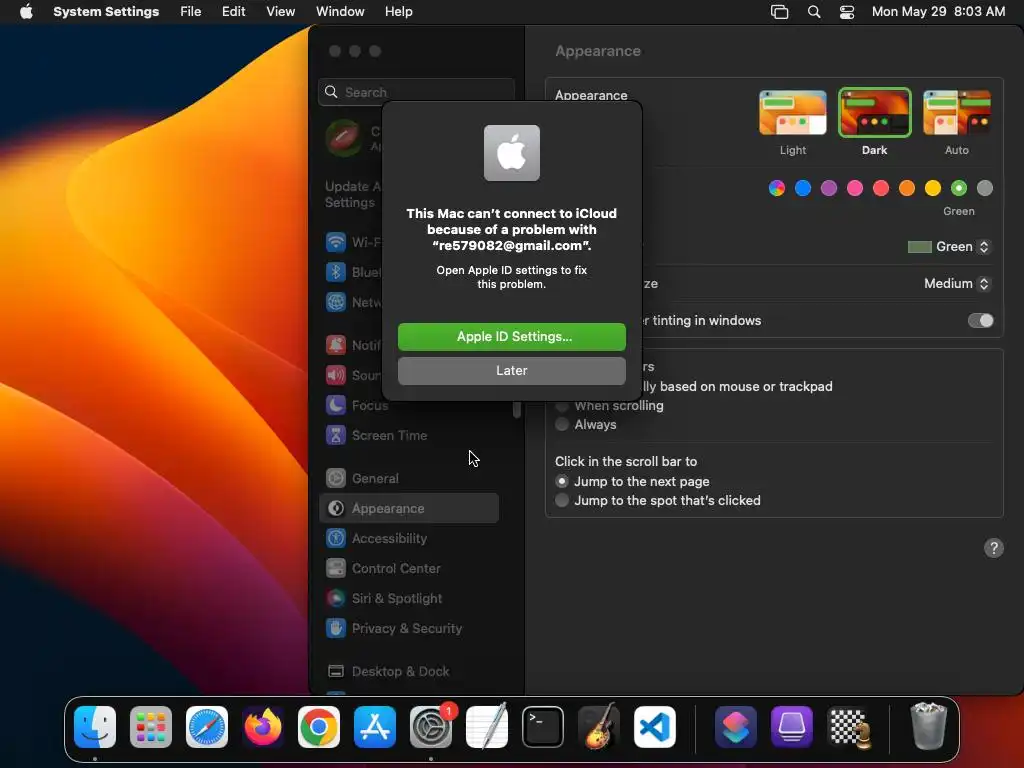The image size is (1024, 768).
Task: Select Jump to the spot that's clicked
Action: tap(562, 500)
